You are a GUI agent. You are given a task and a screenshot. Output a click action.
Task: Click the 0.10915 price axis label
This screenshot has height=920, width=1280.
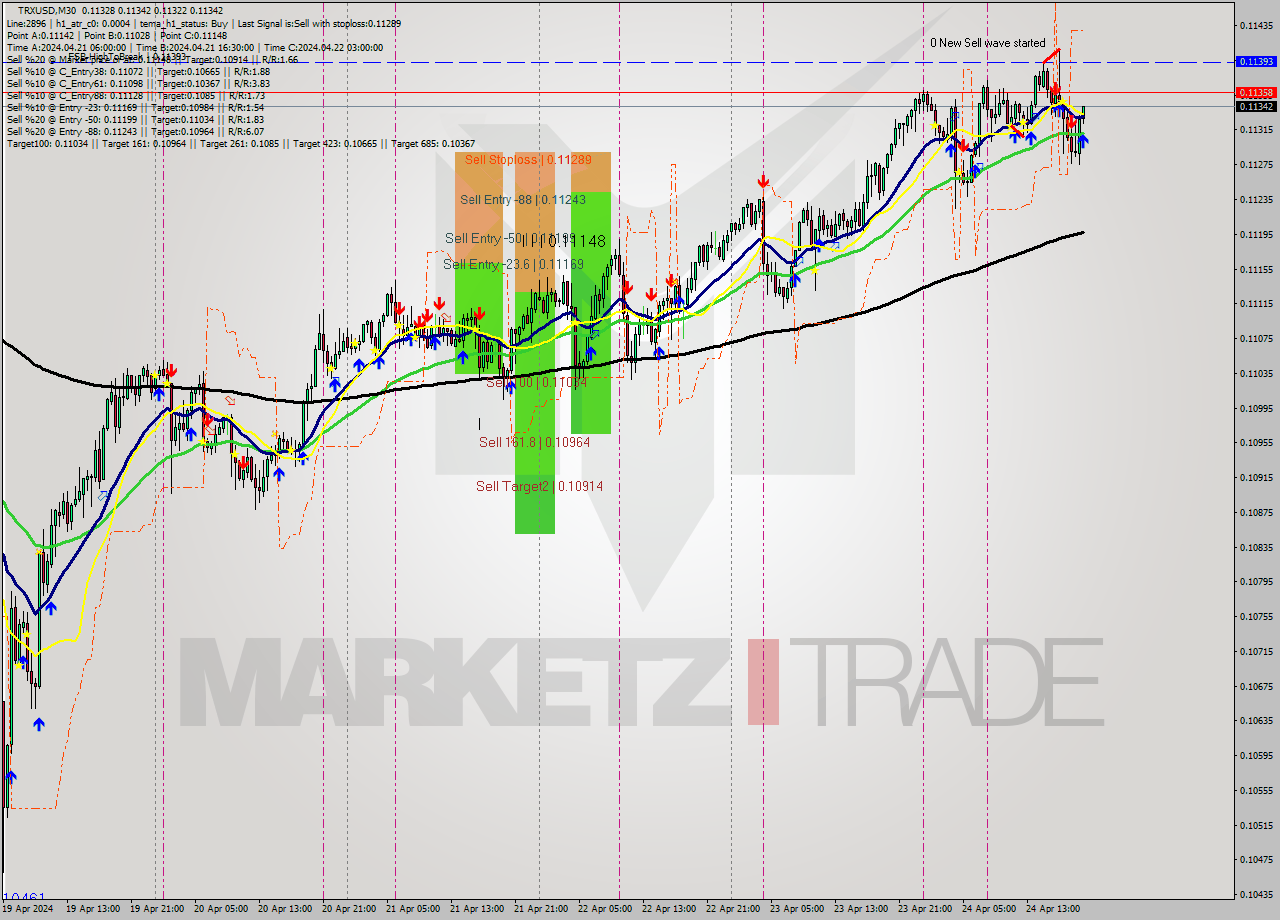[x=1256, y=477]
